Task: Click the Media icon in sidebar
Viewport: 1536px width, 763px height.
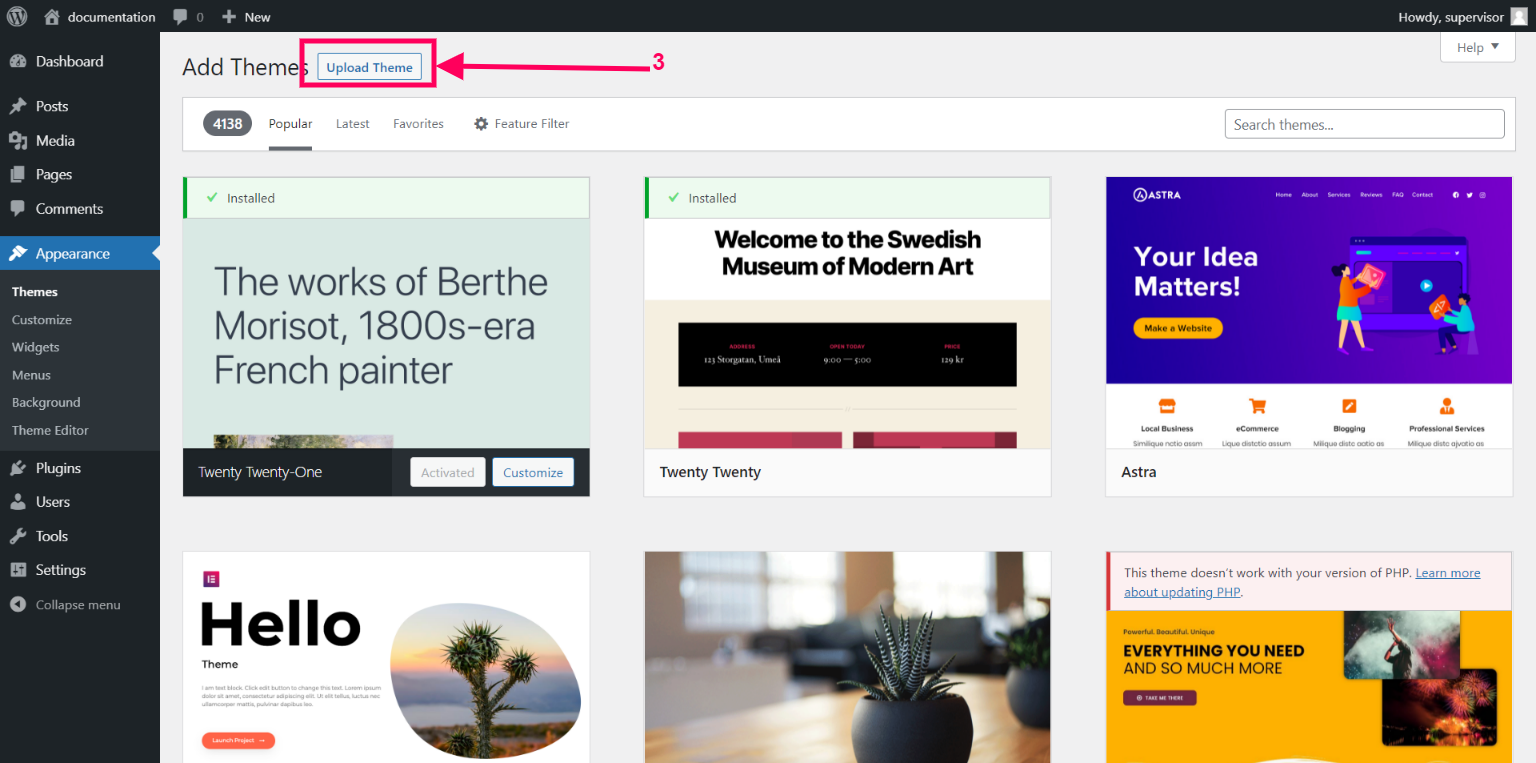Action: [x=18, y=141]
